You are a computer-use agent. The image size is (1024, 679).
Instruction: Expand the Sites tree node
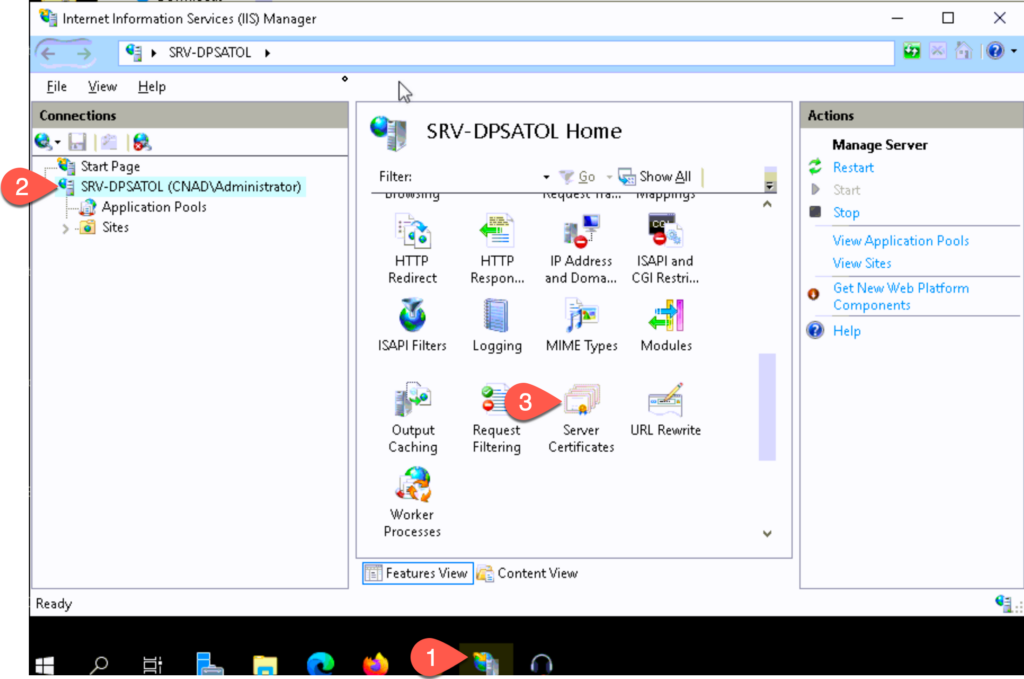tap(66, 228)
